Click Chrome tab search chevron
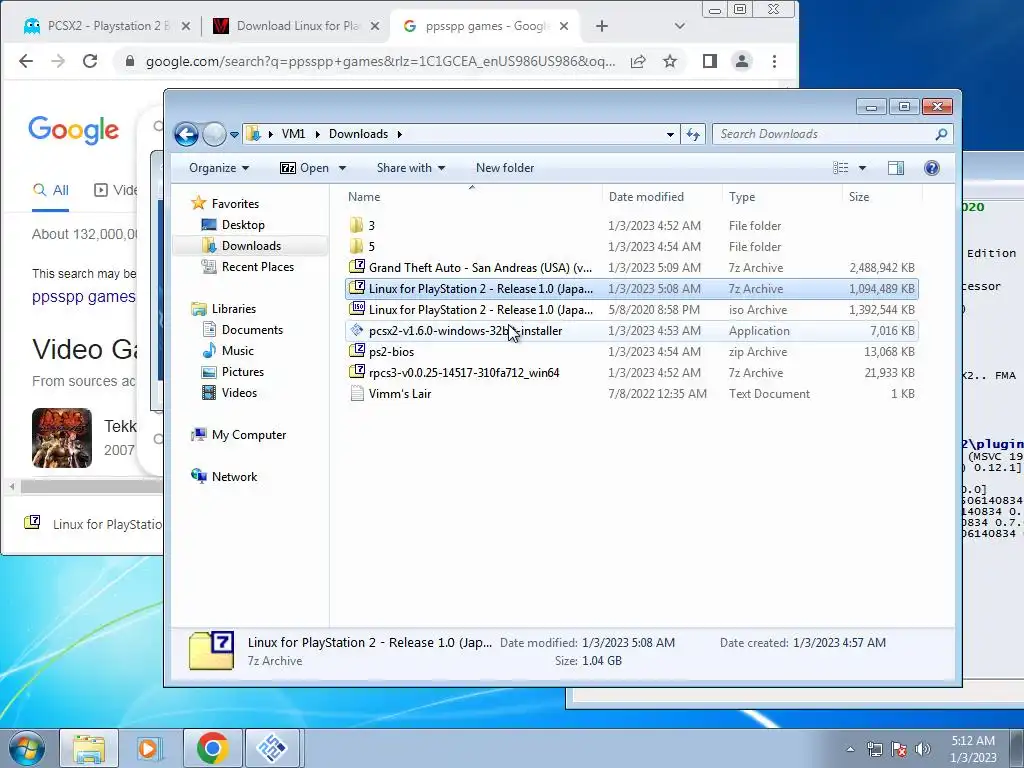Viewport: 1024px width, 768px height. coord(680,26)
